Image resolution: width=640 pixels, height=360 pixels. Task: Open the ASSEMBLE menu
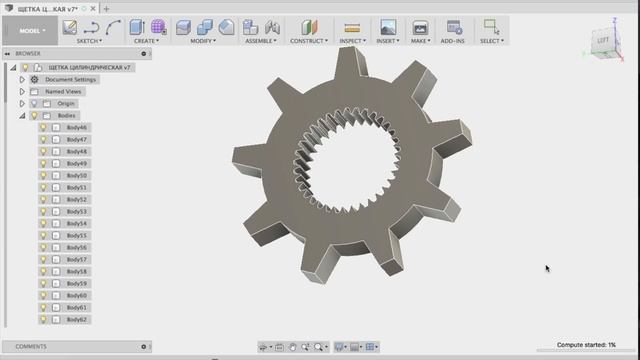click(261, 41)
